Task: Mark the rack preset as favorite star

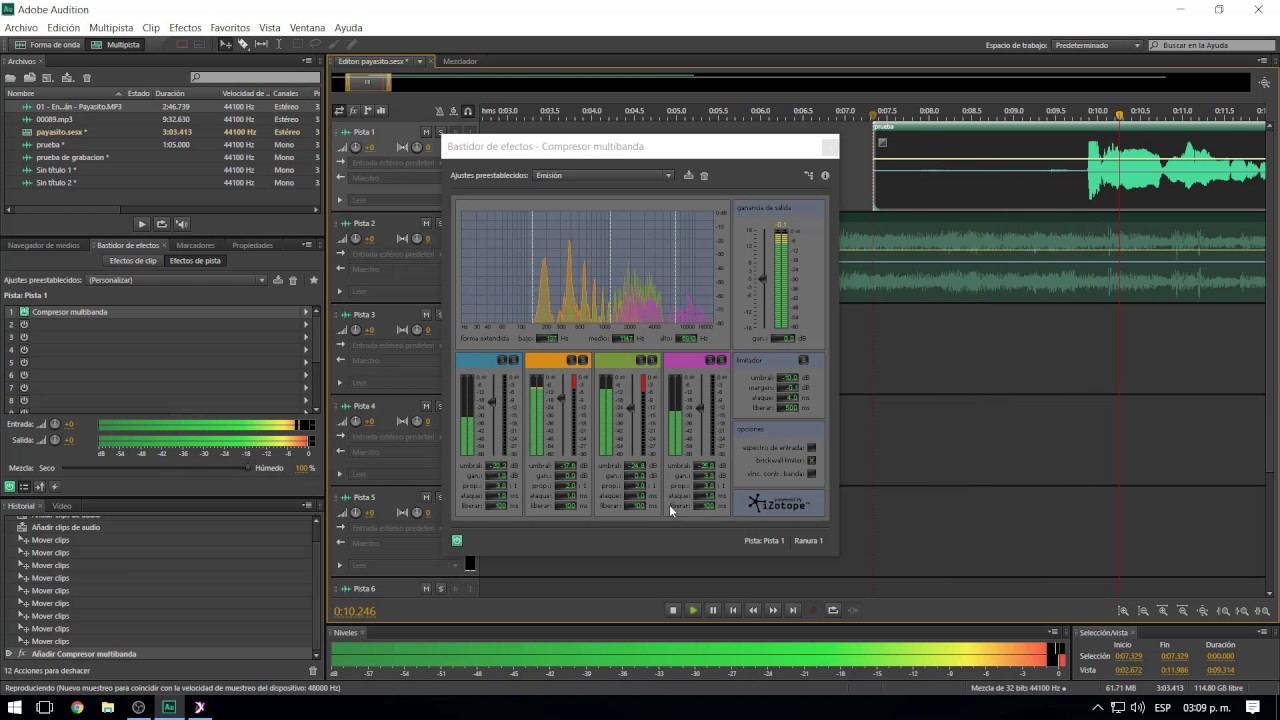Action: click(x=313, y=280)
